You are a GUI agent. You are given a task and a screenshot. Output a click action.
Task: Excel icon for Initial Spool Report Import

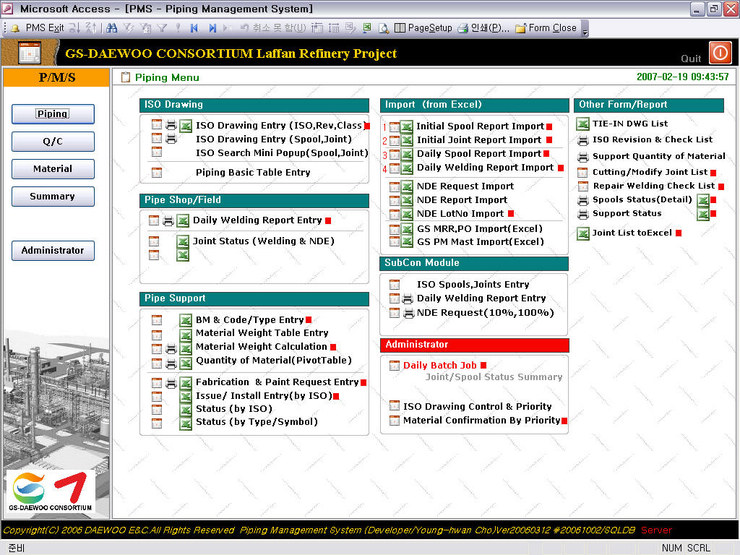tap(406, 127)
